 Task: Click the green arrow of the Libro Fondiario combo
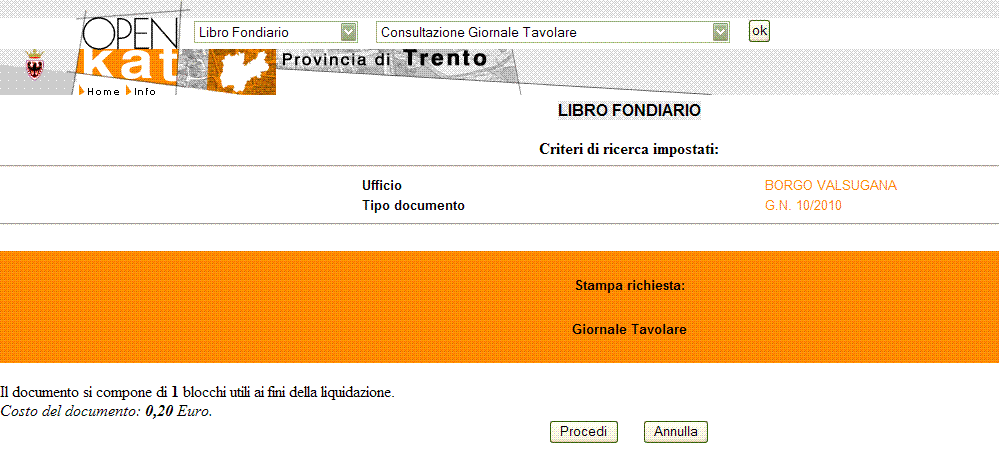pyautogui.click(x=348, y=32)
